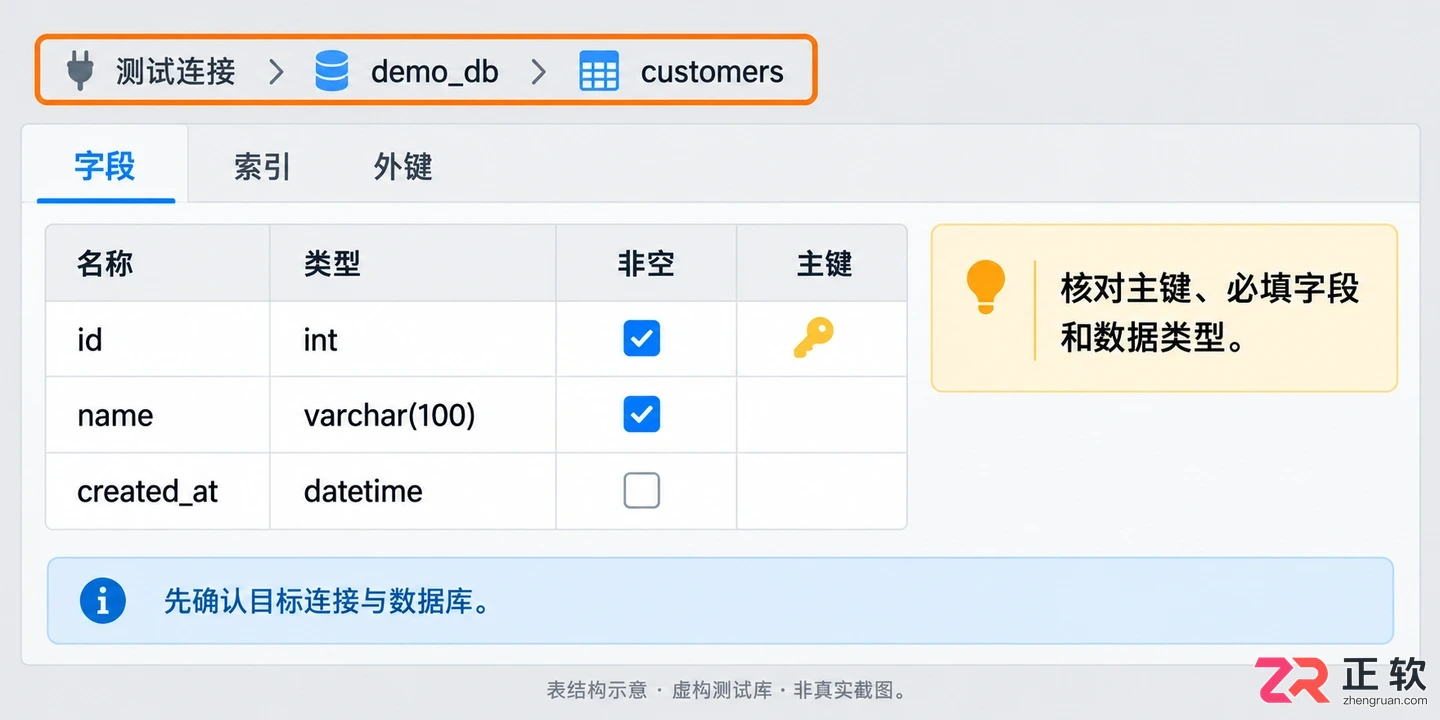Click the varchar(100) type cell

click(413, 415)
